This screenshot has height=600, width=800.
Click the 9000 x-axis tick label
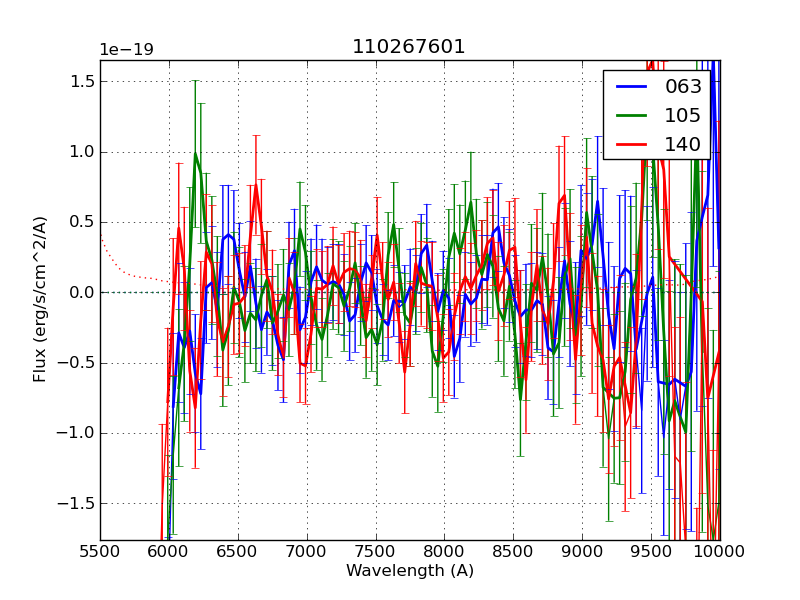pos(582,550)
